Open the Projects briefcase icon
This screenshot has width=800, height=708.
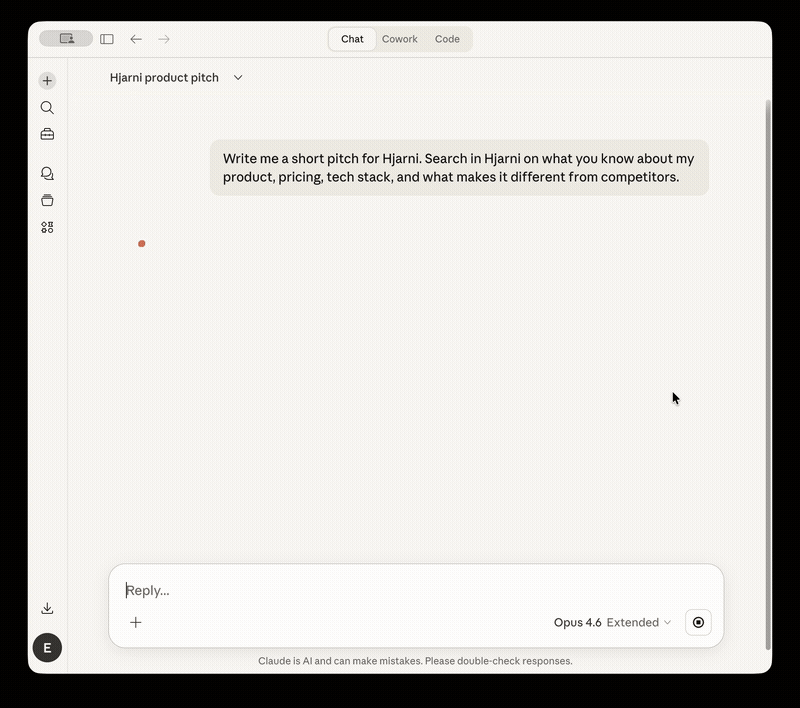click(47, 133)
